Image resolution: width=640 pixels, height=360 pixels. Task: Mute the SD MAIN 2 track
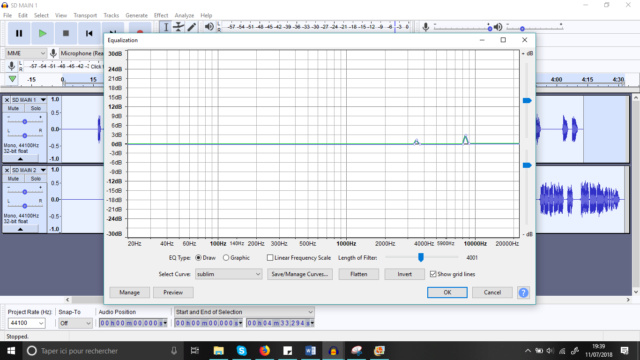[13, 179]
